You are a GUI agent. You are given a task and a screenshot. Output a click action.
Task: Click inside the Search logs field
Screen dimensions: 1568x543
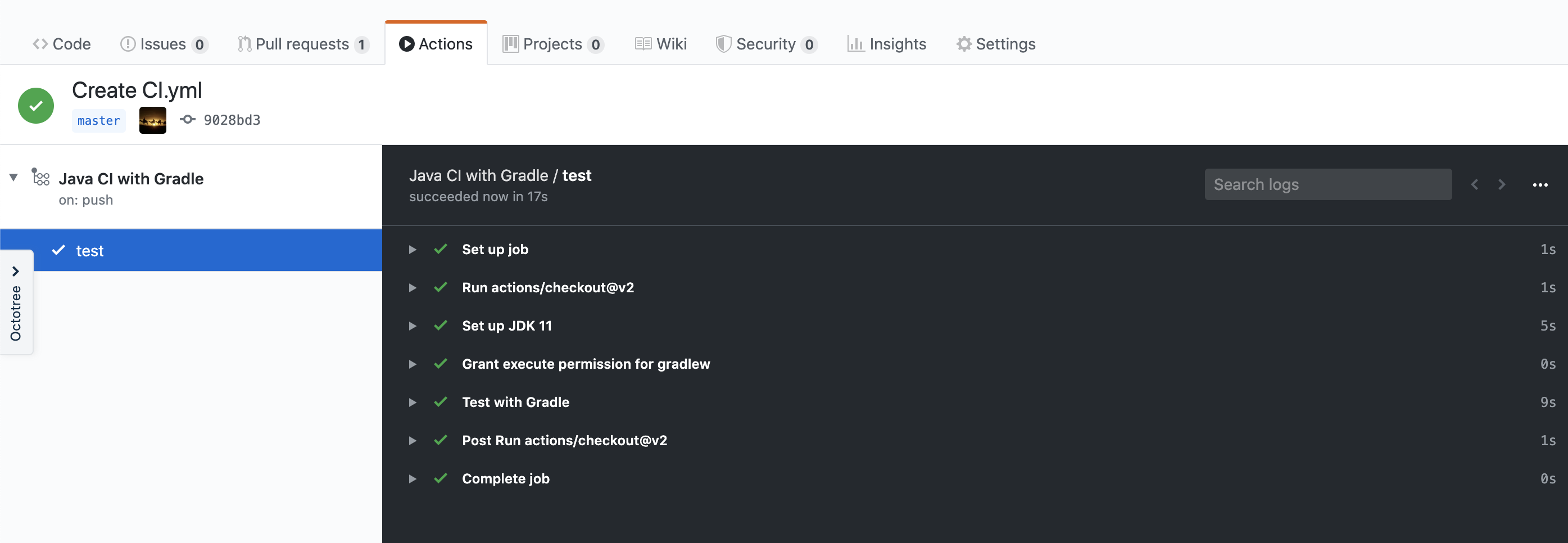click(1328, 184)
